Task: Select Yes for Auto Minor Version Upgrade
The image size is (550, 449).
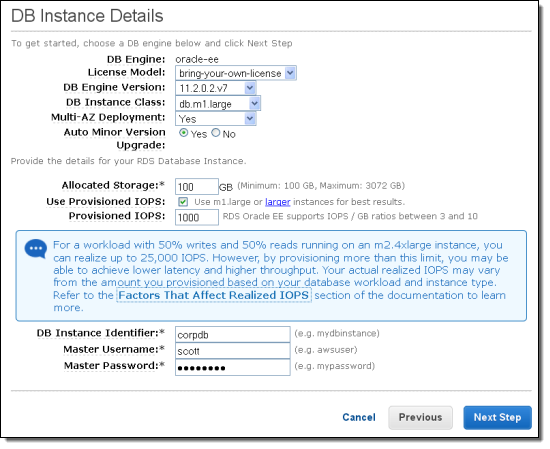Action: [183, 133]
